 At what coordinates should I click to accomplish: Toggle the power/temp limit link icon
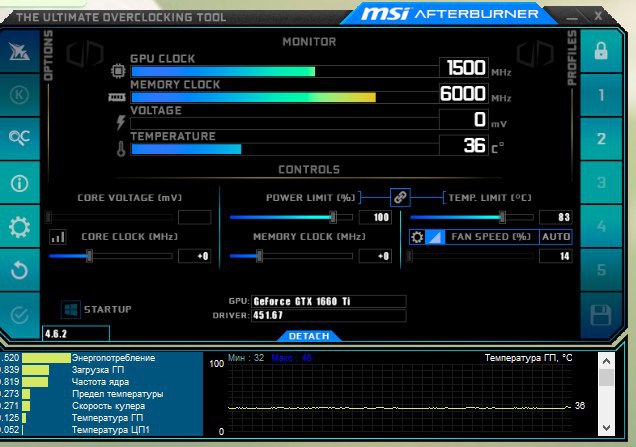coord(400,198)
